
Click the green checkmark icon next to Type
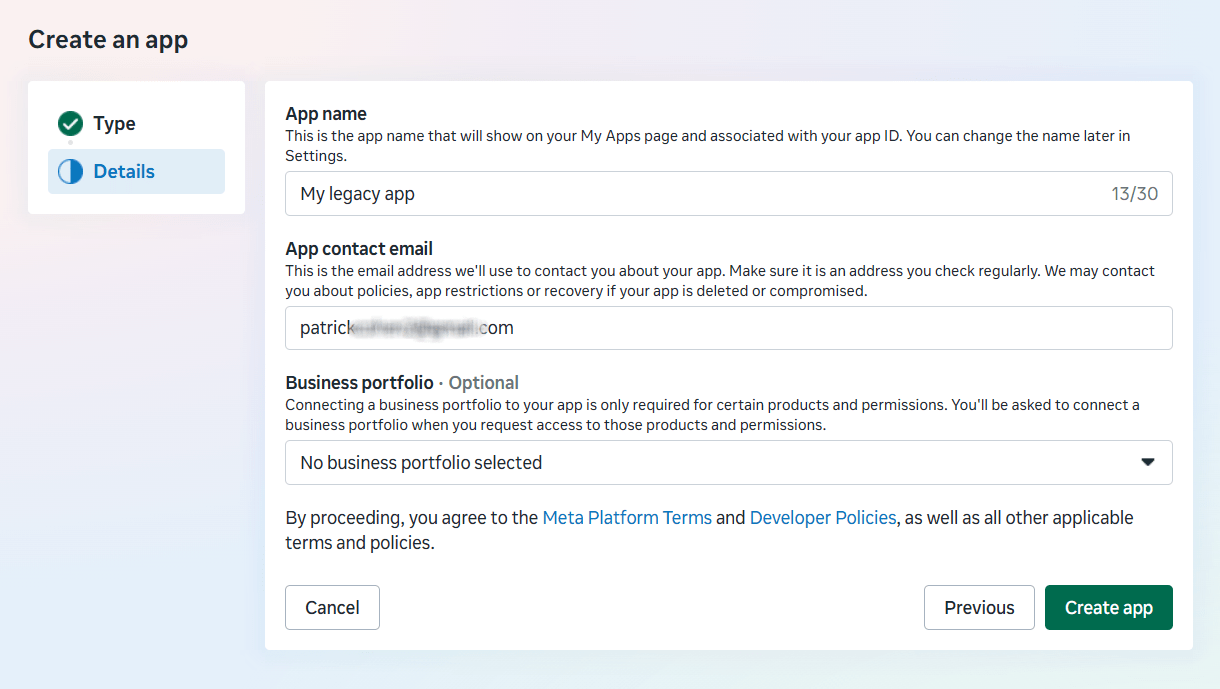coord(70,124)
